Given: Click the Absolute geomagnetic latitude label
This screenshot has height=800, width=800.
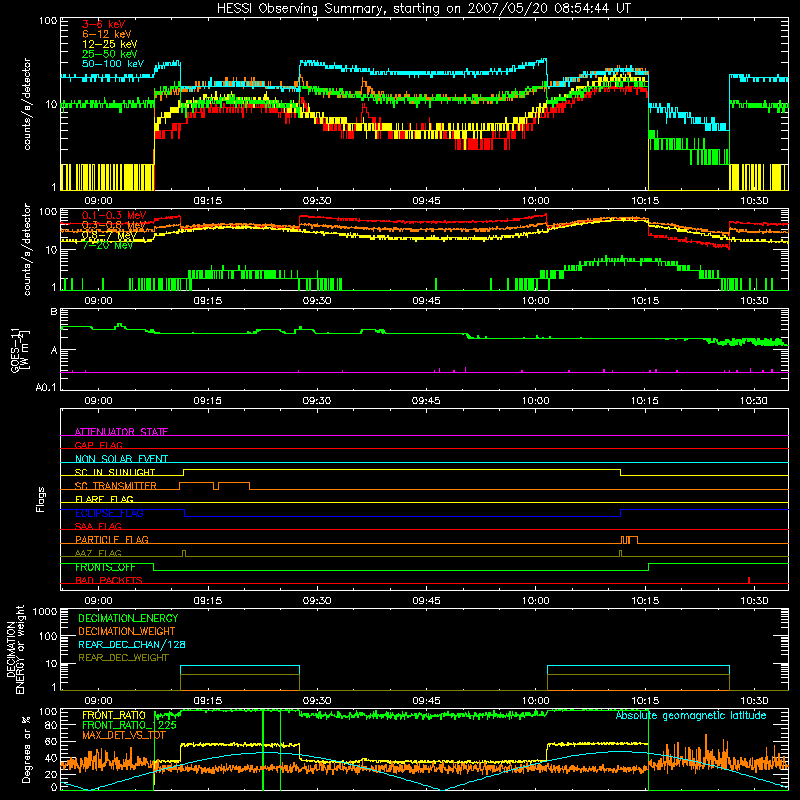Looking at the screenshot, I should point(691,715).
